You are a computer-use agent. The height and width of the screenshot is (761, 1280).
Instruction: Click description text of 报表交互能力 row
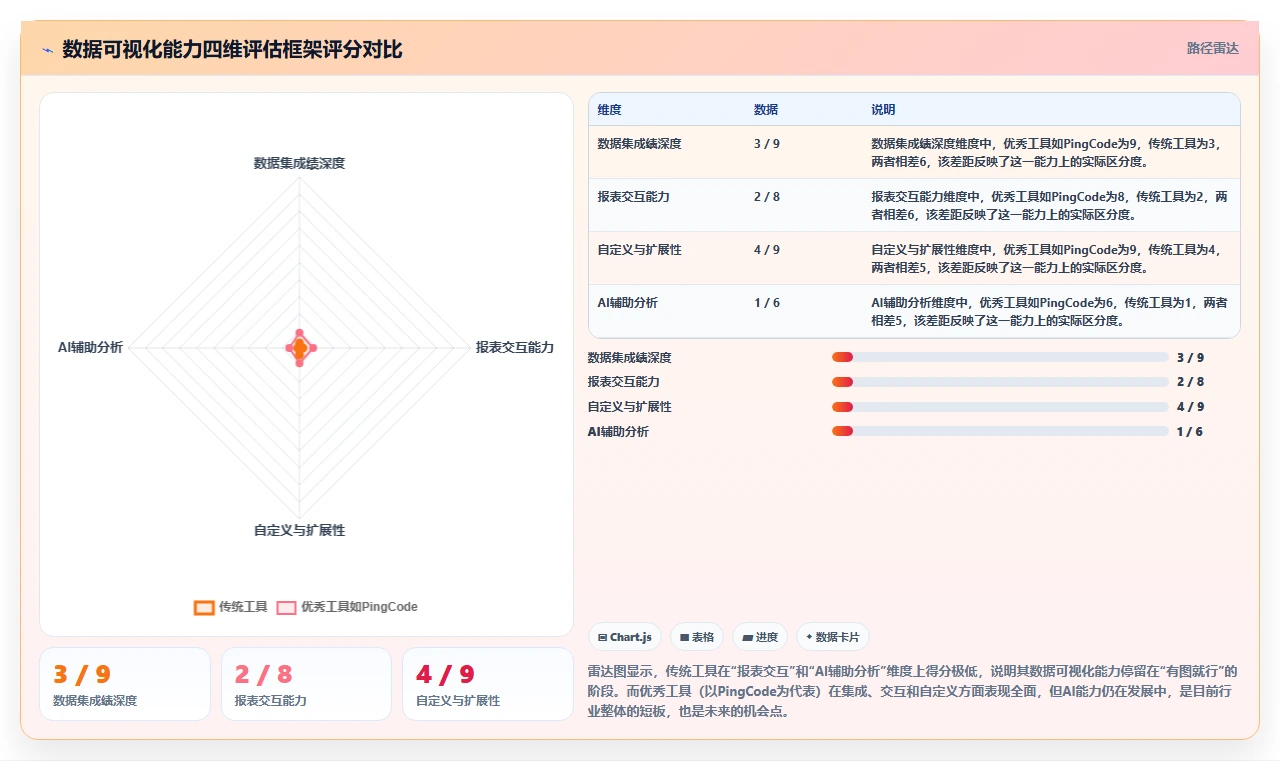tap(1050, 206)
